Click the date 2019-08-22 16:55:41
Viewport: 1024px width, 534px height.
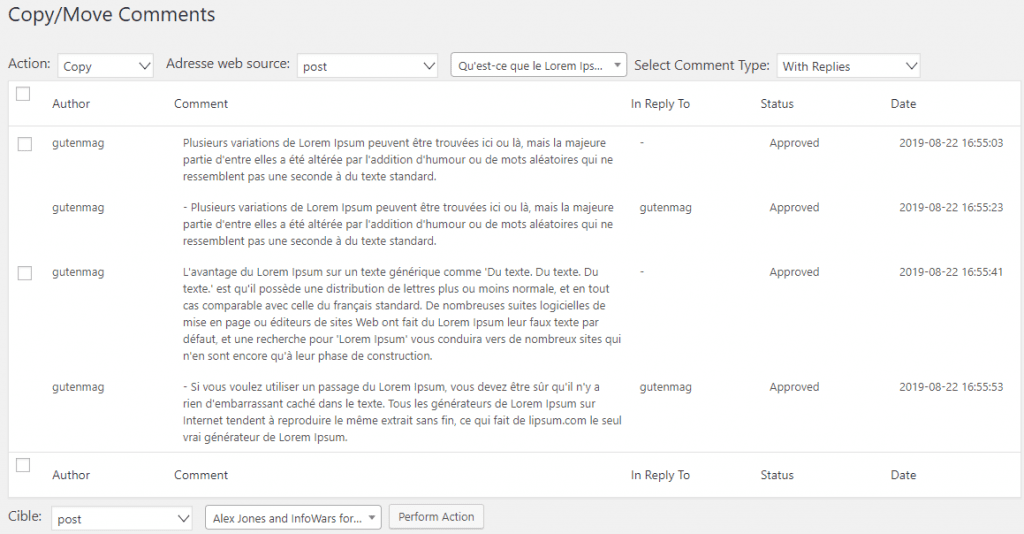point(951,272)
